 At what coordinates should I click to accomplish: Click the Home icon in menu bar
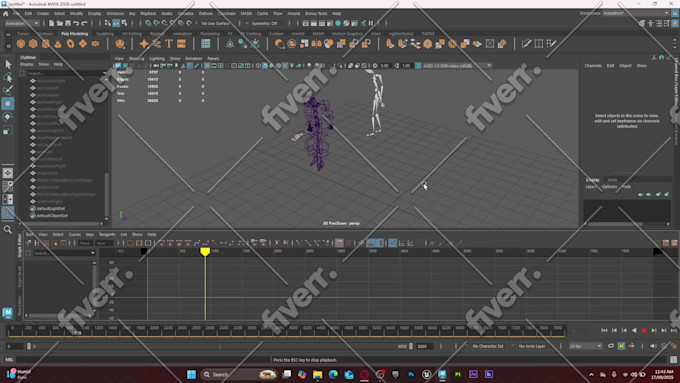[x=6, y=13]
